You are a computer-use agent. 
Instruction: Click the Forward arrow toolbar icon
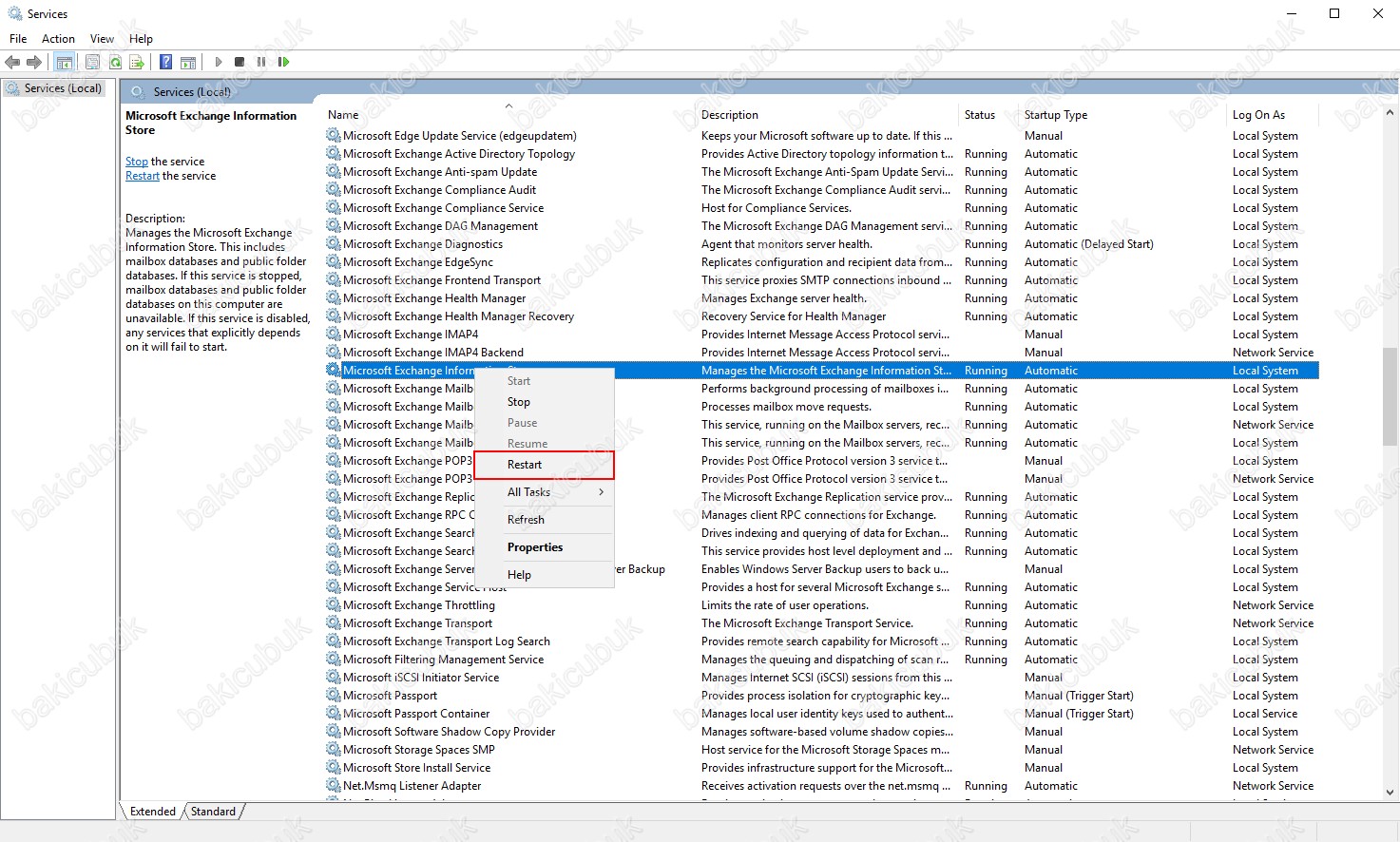[x=34, y=62]
